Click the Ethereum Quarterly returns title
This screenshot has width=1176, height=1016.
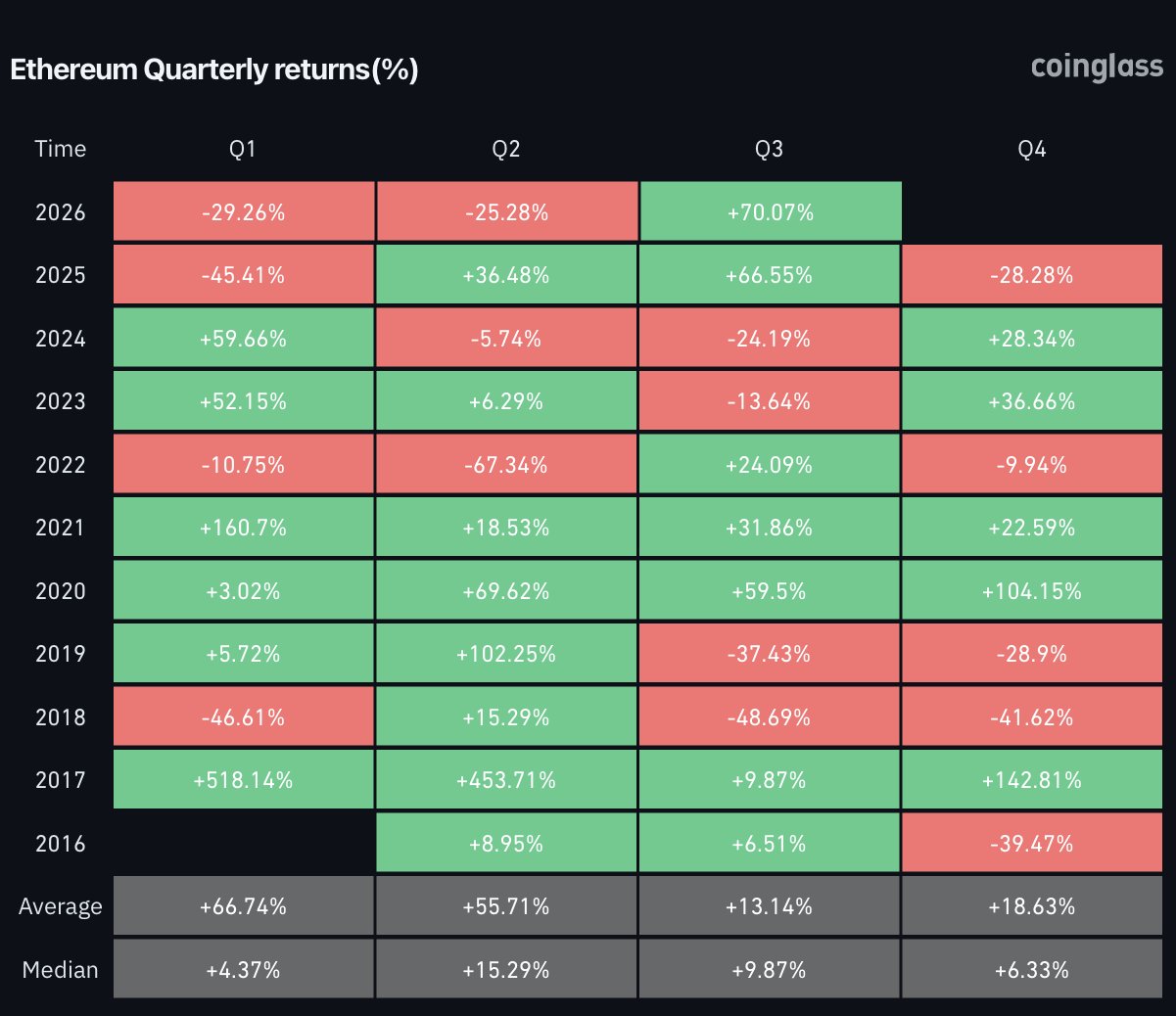pyautogui.click(x=214, y=69)
